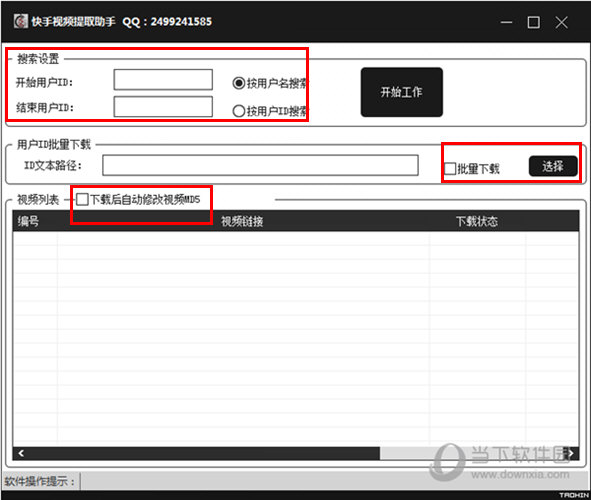Click the app logo icon in title bar
This screenshot has height=500, width=591.
click(x=21, y=21)
